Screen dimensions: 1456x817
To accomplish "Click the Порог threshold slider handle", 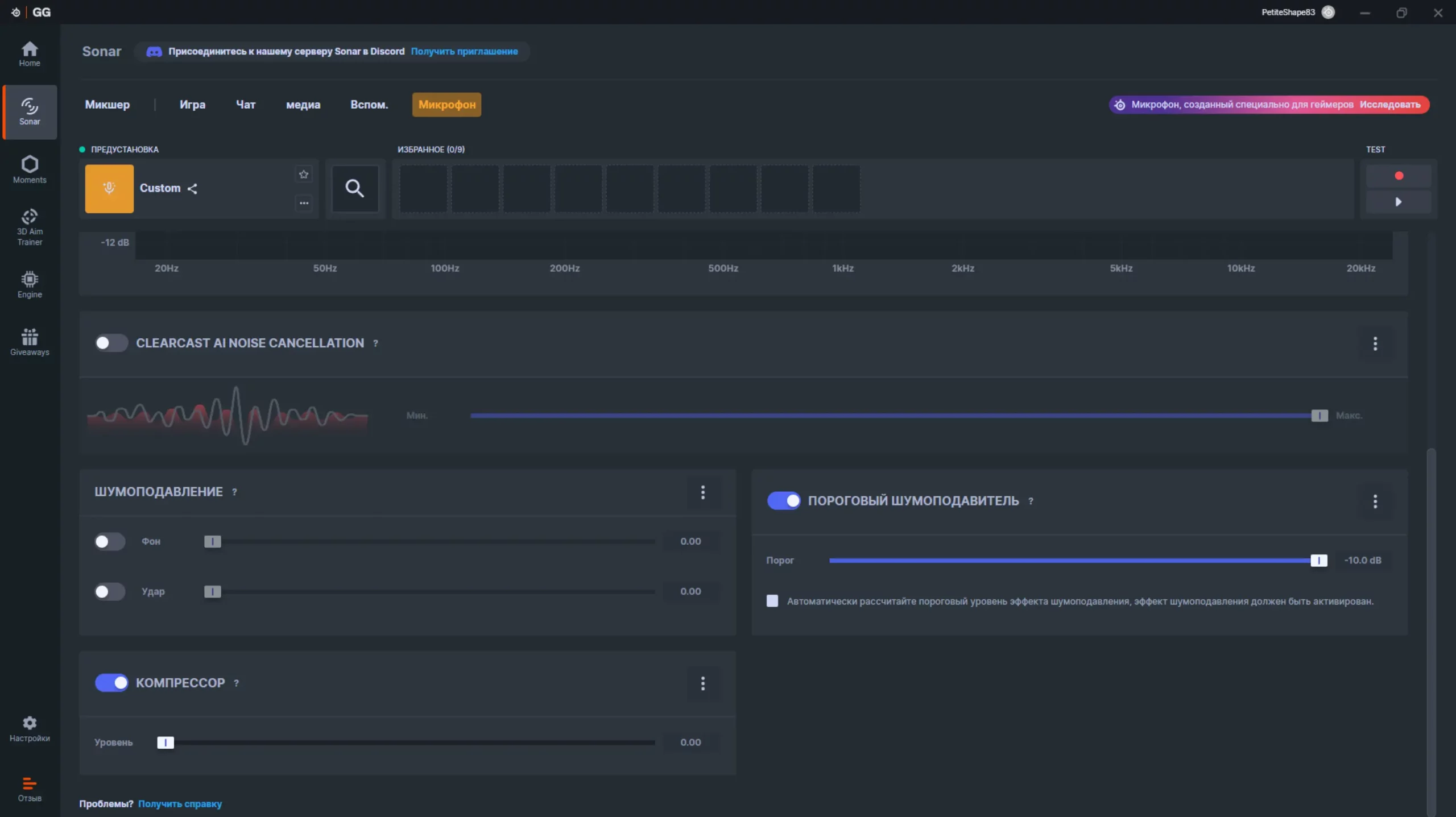I will [x=1318, y=561].
